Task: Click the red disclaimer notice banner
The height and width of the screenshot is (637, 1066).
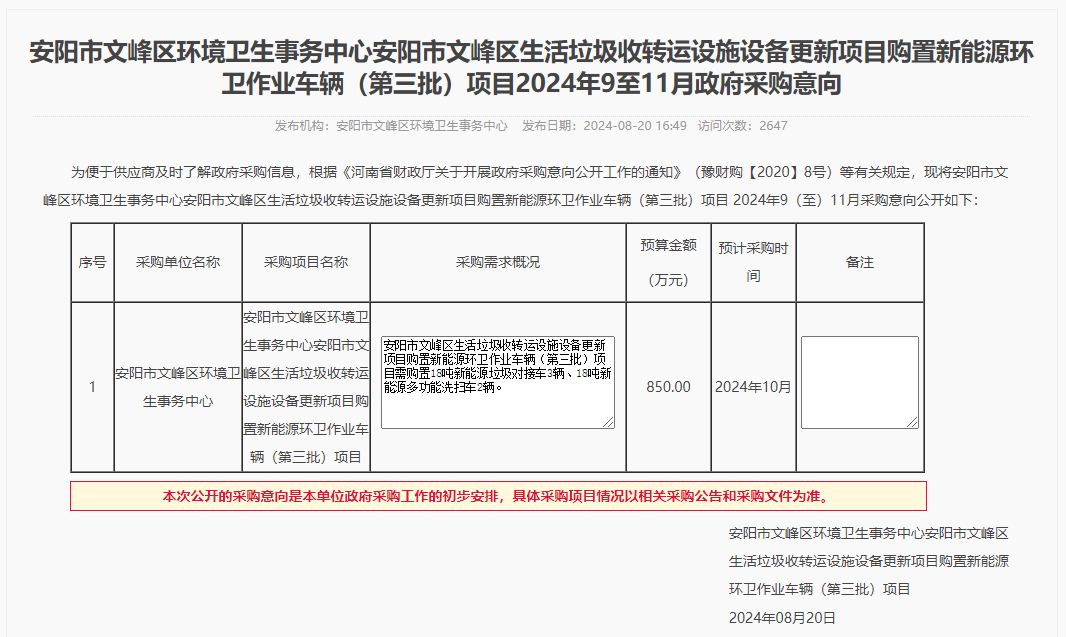Action: click(498, 496)
